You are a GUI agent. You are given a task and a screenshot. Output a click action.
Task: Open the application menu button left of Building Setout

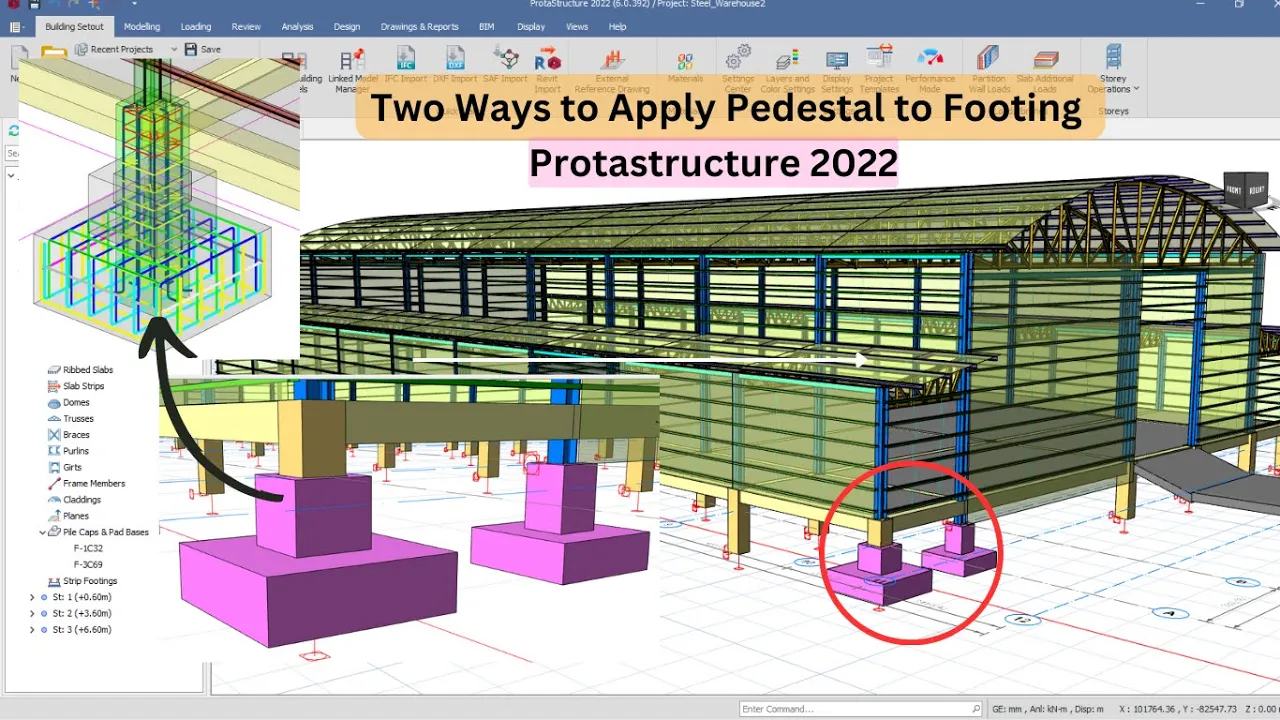(x=17, y=27)
